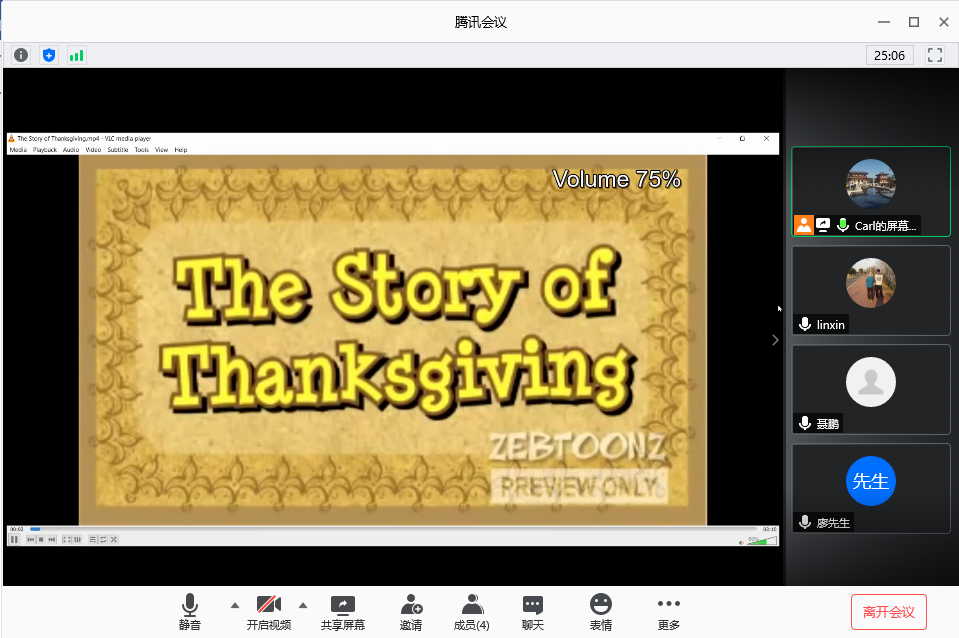Open the meeting info icon
The width and height of the screenshot is (959, 638).
point(20,55)
